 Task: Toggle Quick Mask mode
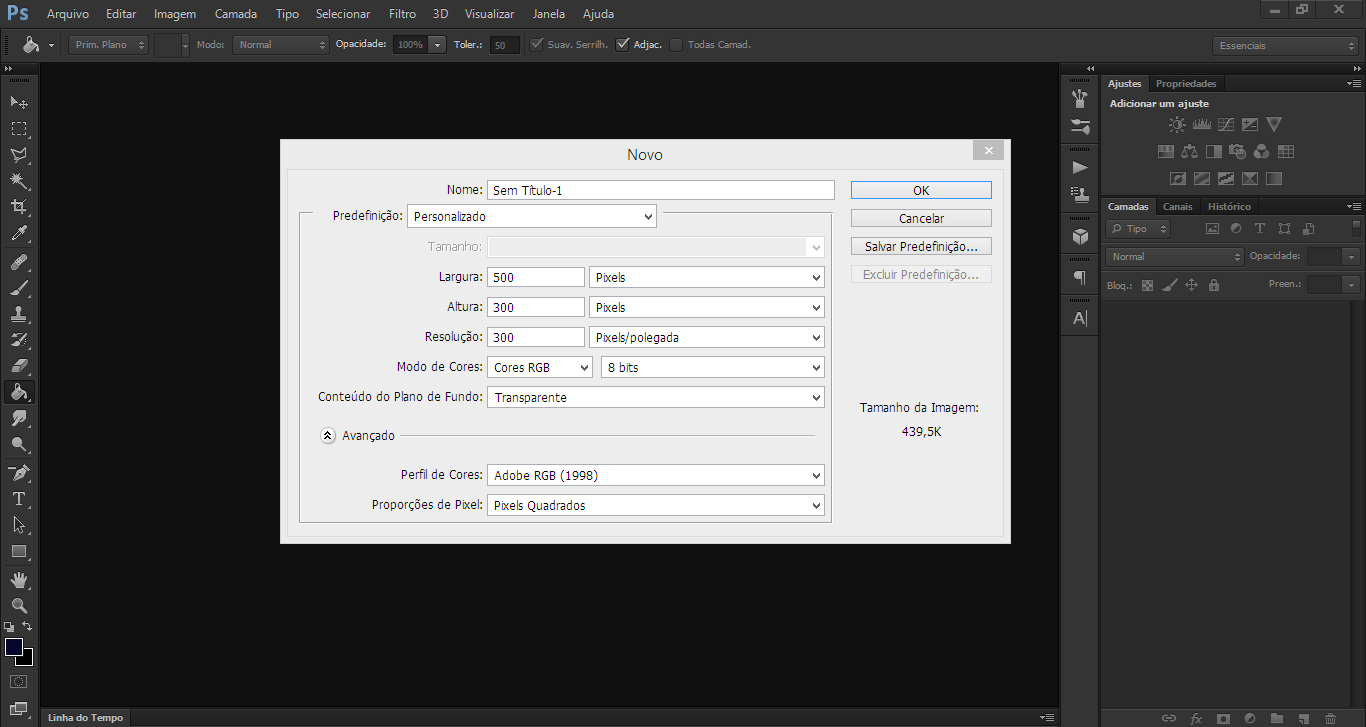tap(19, 681)
